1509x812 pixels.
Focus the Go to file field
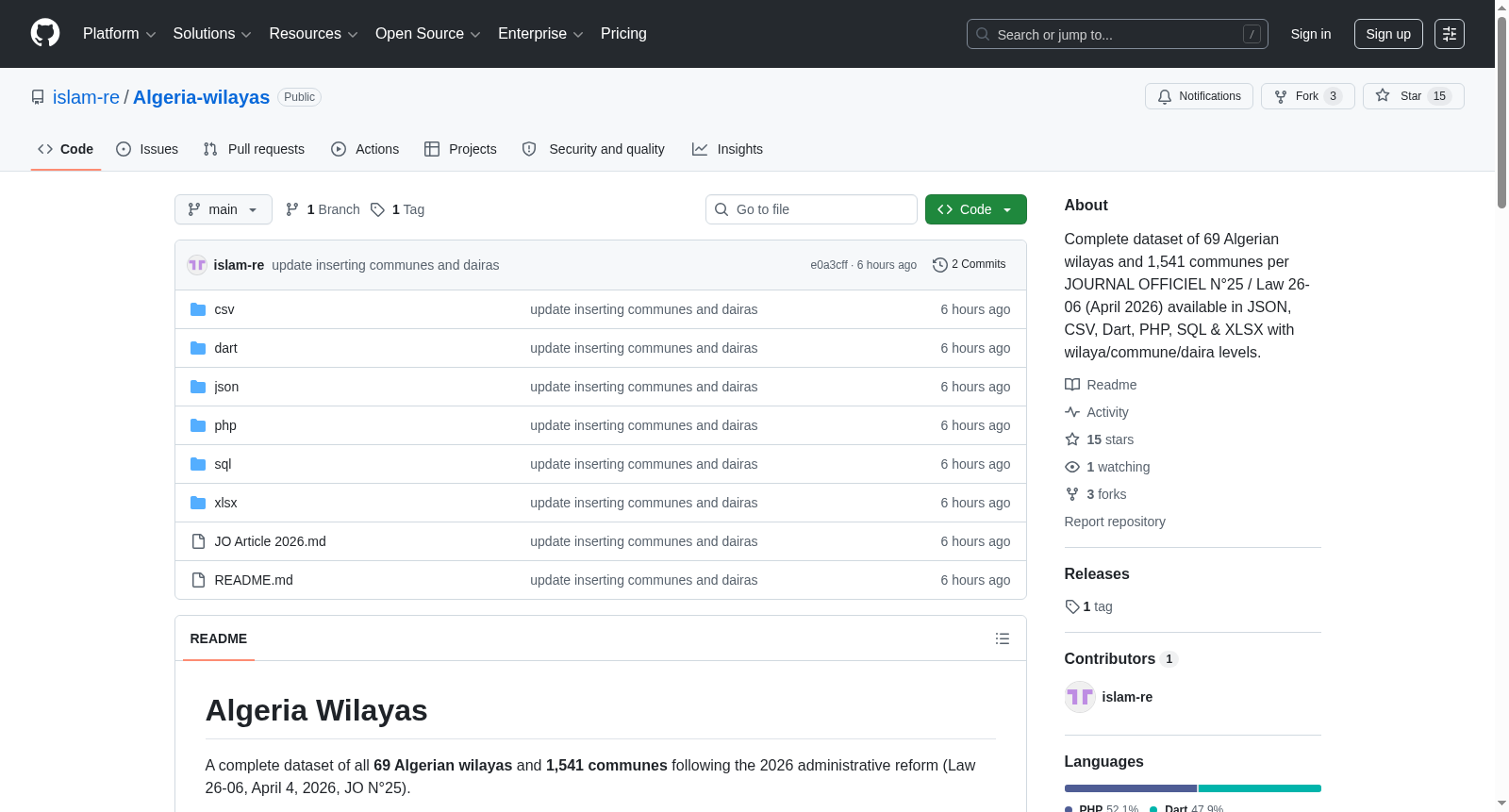tap(811, 209)
